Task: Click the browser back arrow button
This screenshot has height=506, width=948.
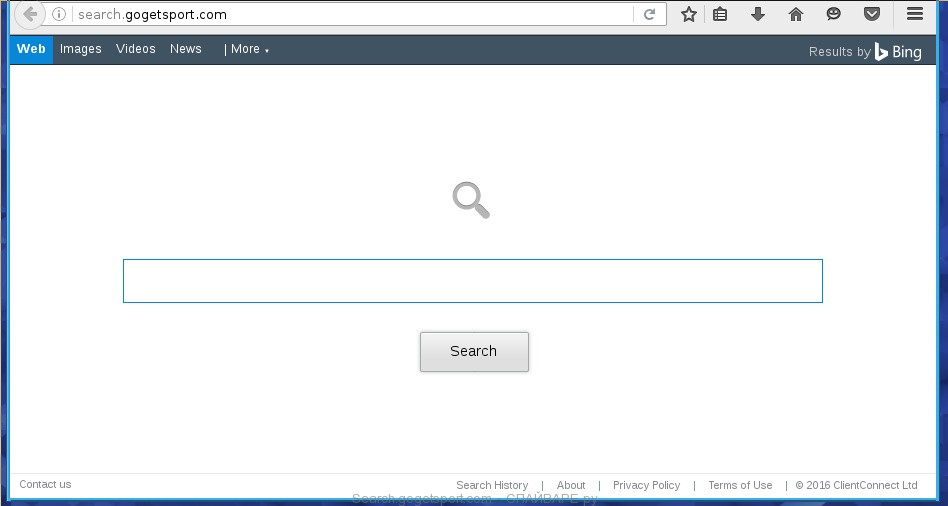Action: [x=30, y=15]
